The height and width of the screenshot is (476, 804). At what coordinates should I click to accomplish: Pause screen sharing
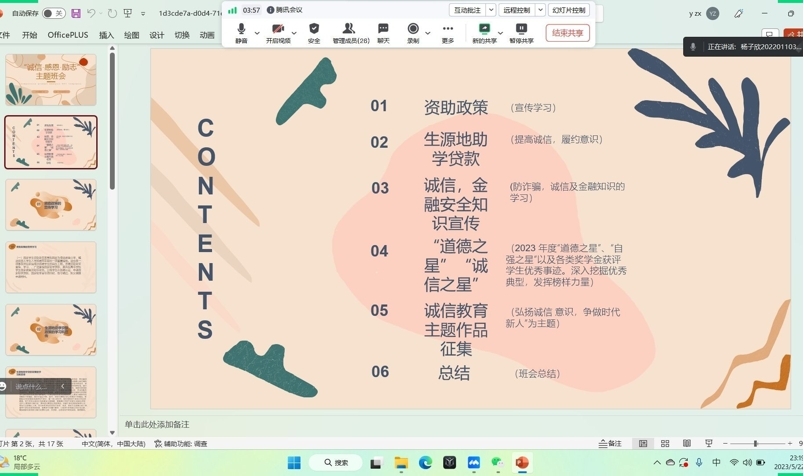(x=521, y=32)
